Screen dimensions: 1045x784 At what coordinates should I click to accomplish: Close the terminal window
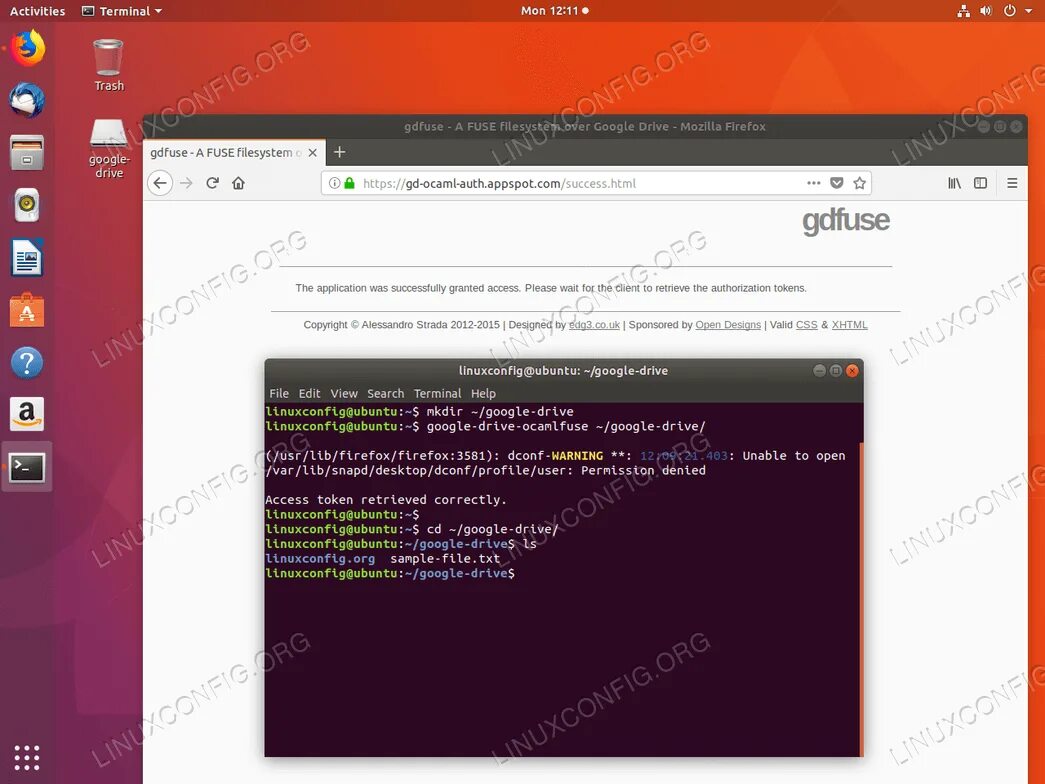click(x=852, y=371)
